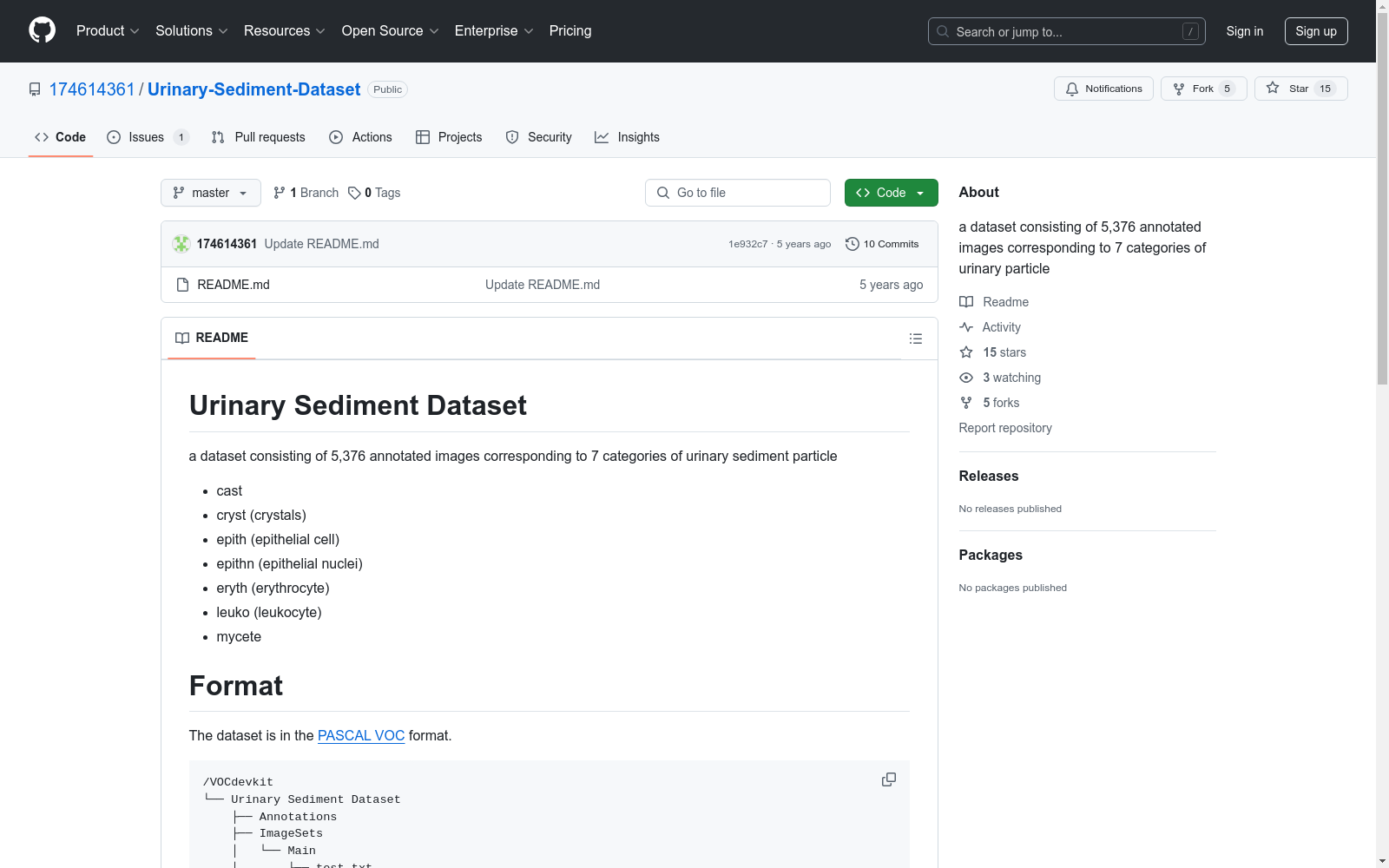Open the PASCAL VOC link
Image resolution: width=1389 pixels, height=868 pixels.
[361, 735]
